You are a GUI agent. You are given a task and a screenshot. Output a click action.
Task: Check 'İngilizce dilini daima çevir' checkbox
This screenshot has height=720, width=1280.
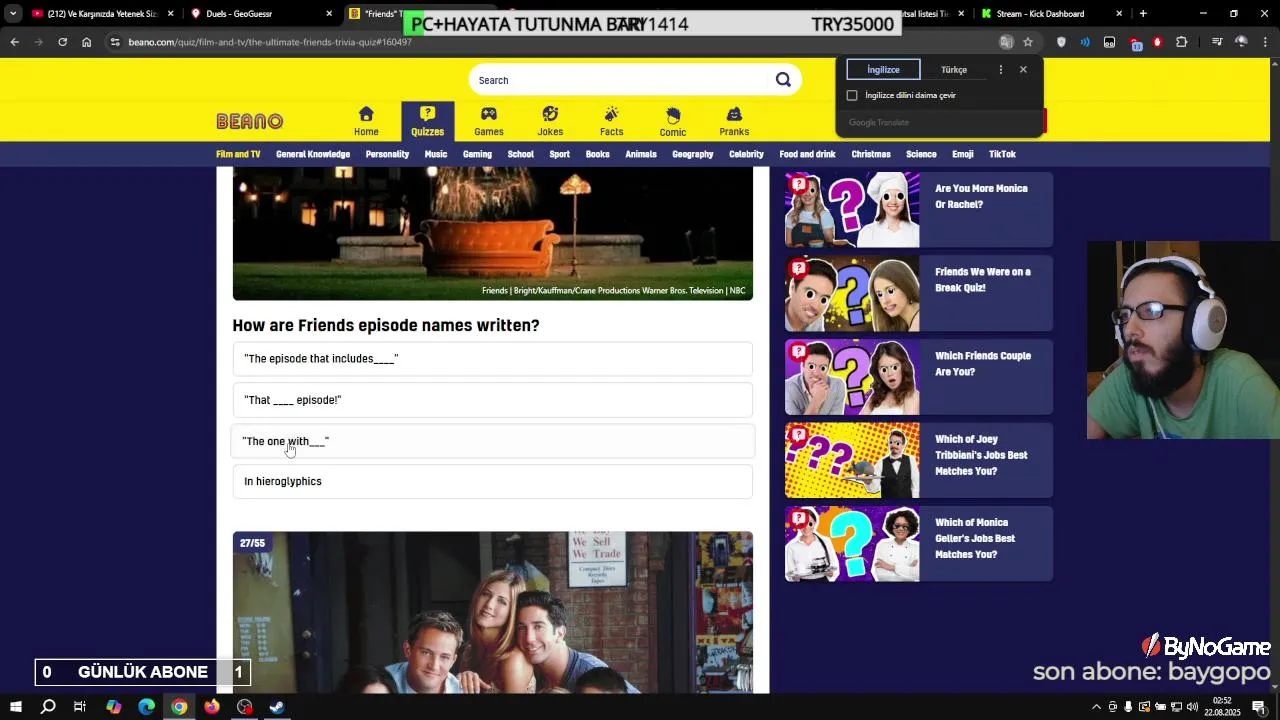tap(852, 95)
